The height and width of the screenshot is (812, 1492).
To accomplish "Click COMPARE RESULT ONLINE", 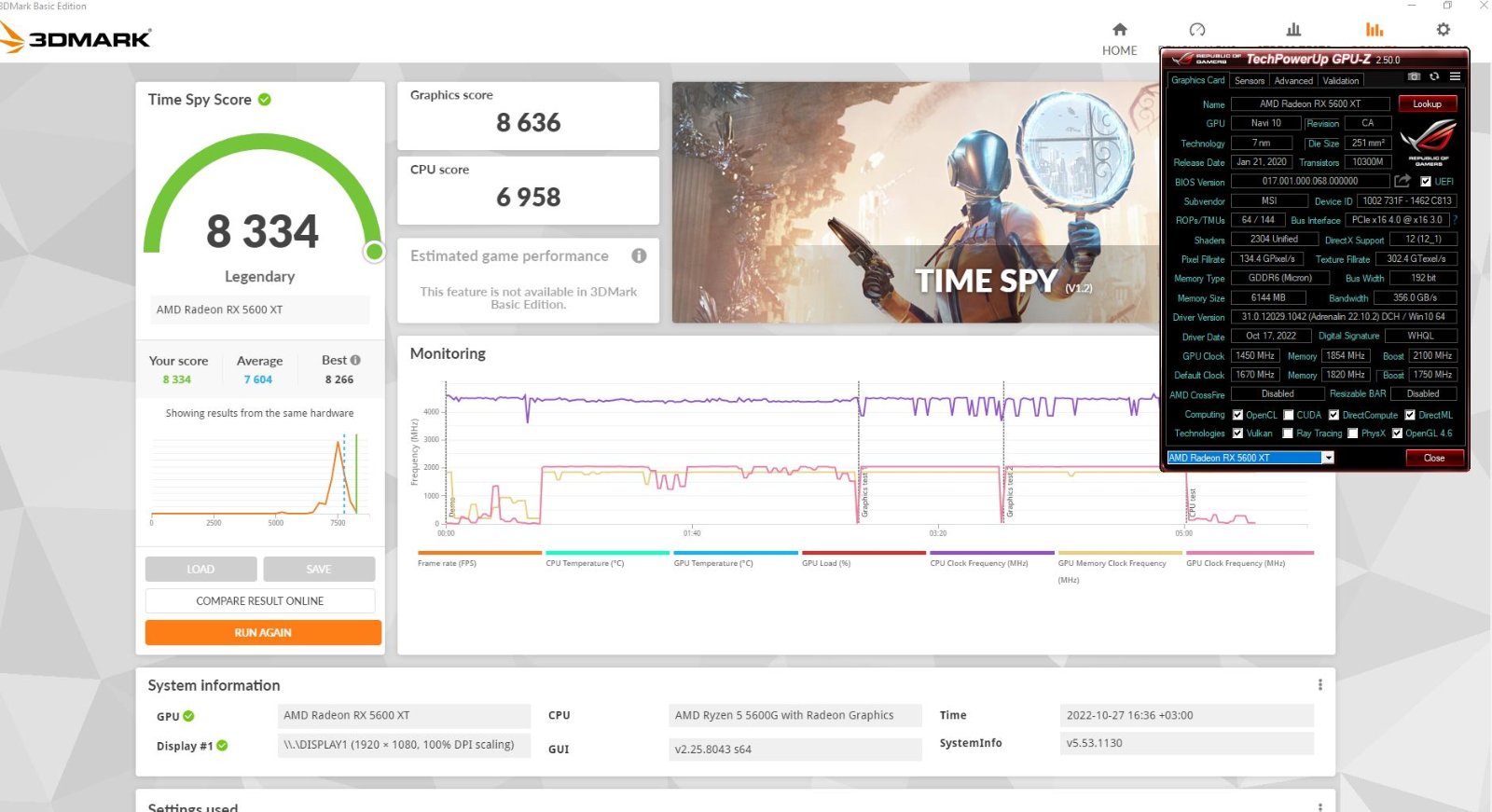I will click(x=260, y=600).
